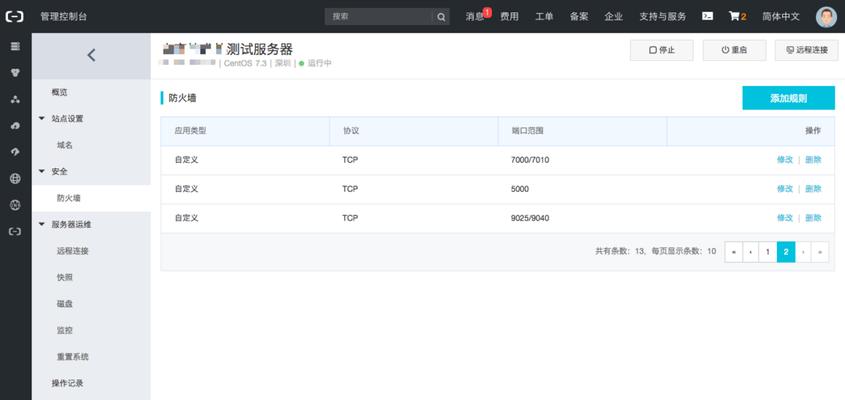Open the 简体中文 language dropdown

tap(781, 17)
